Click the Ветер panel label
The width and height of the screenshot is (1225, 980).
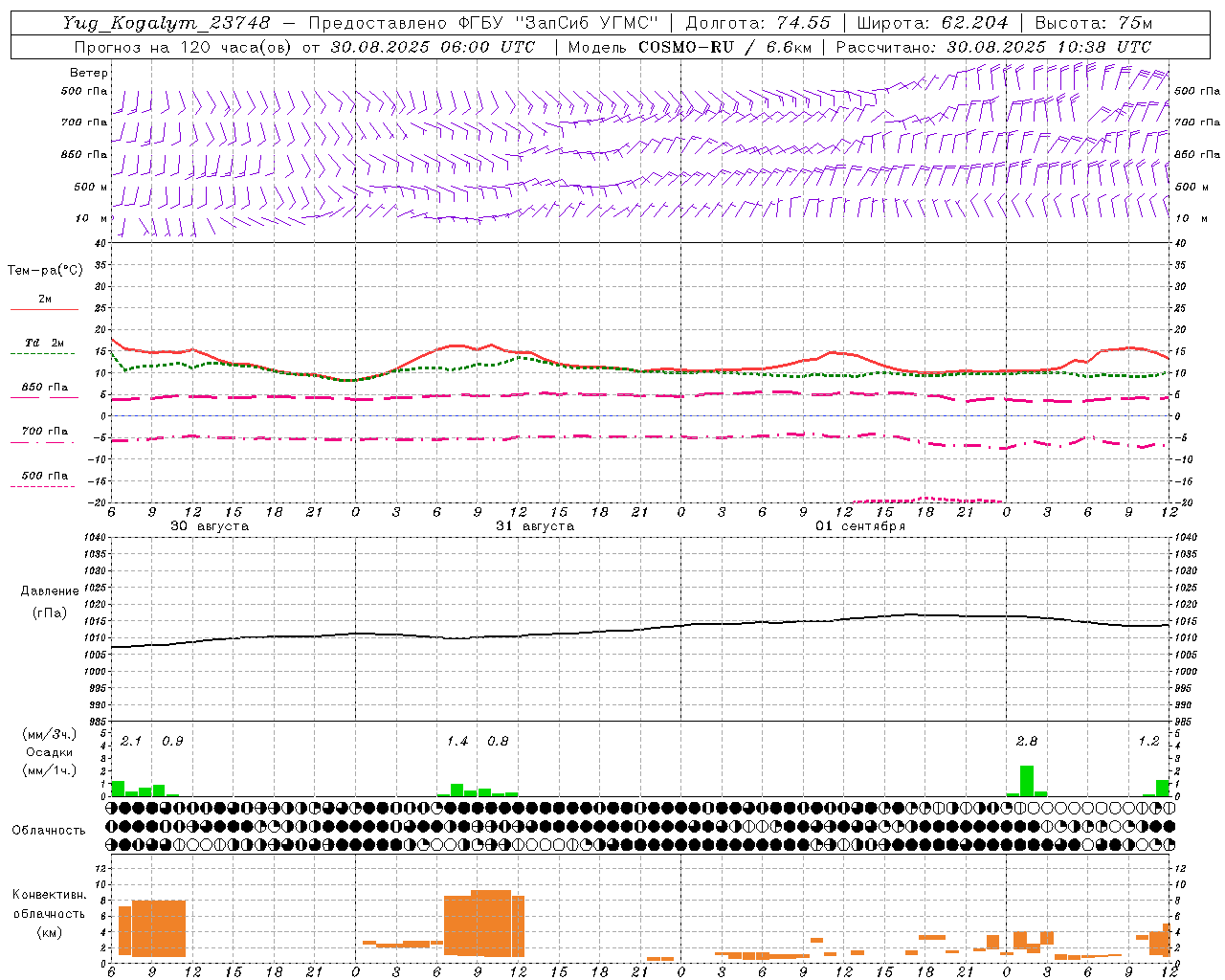[89, 73]
